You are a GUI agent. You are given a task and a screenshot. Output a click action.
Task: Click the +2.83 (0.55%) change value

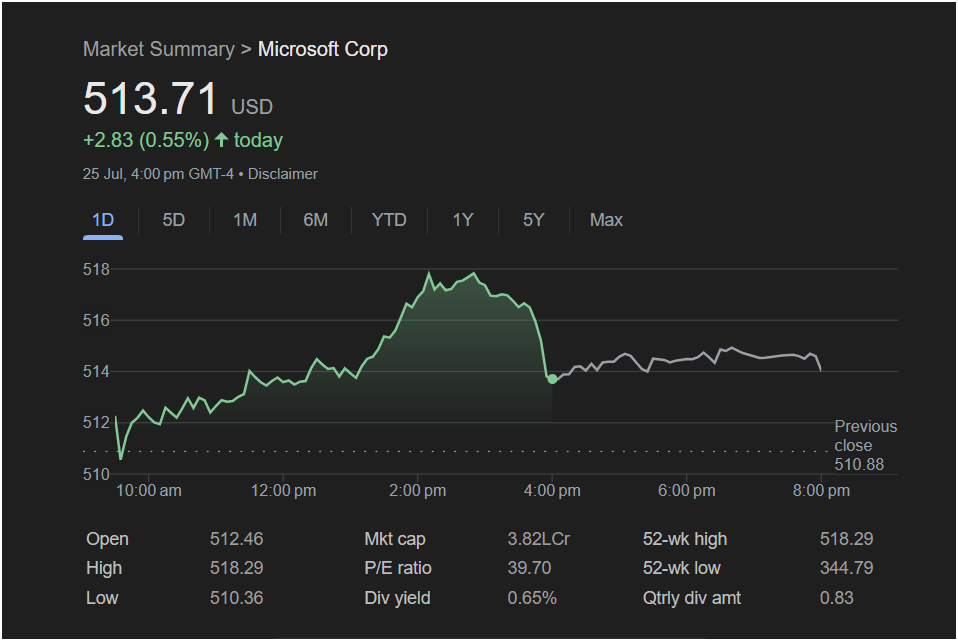click(146, 140)
